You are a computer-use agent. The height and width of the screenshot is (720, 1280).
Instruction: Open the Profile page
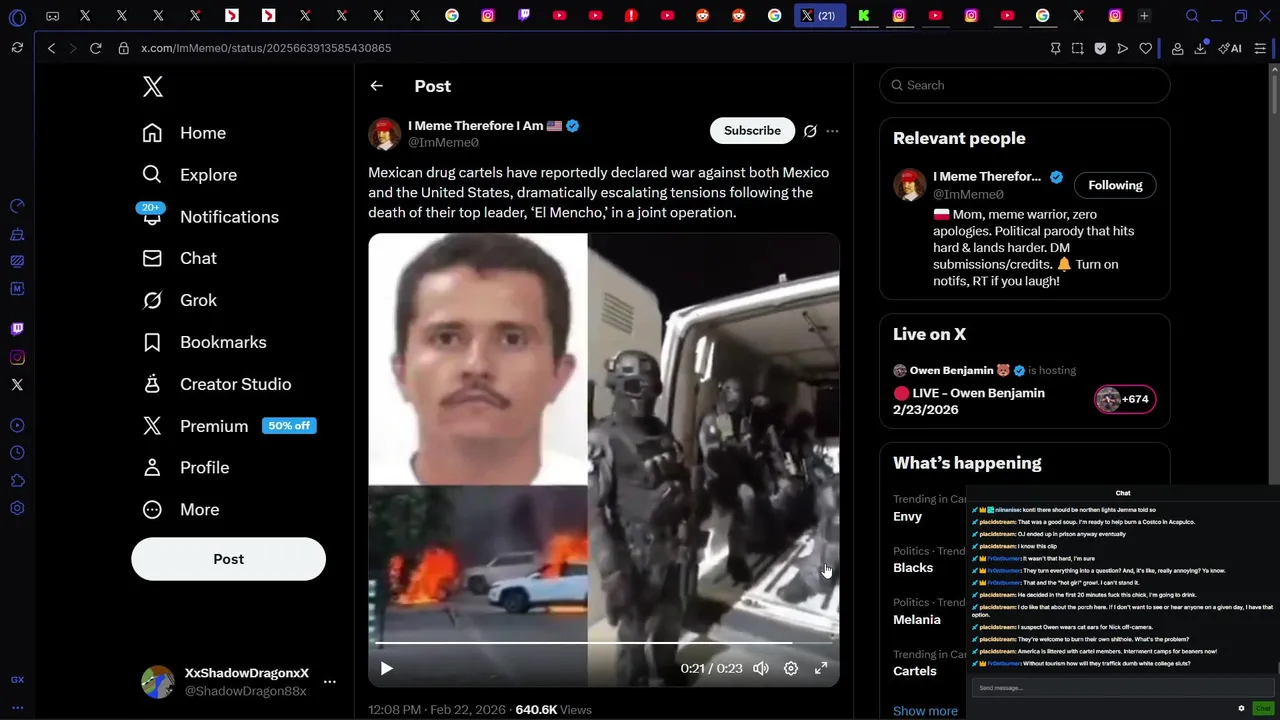(186, 467)
